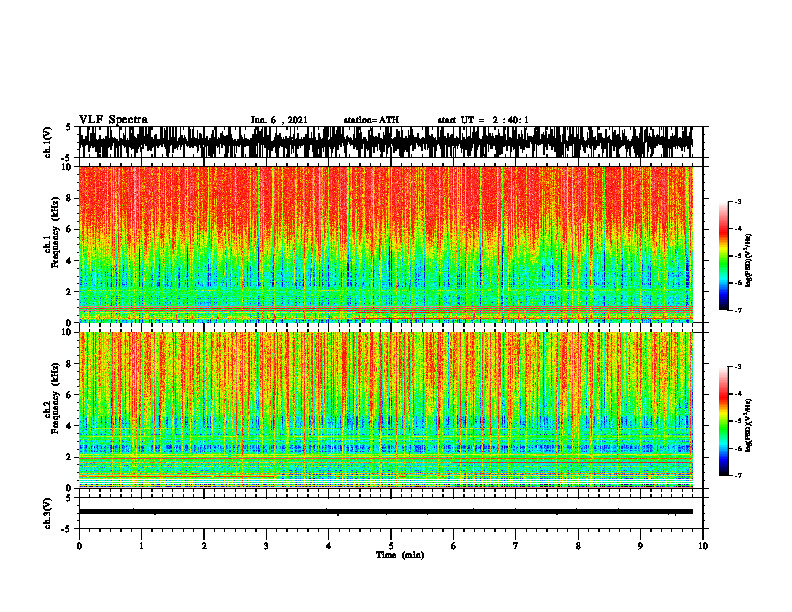Click the ch.1 colour scale bar

[723, 256]
